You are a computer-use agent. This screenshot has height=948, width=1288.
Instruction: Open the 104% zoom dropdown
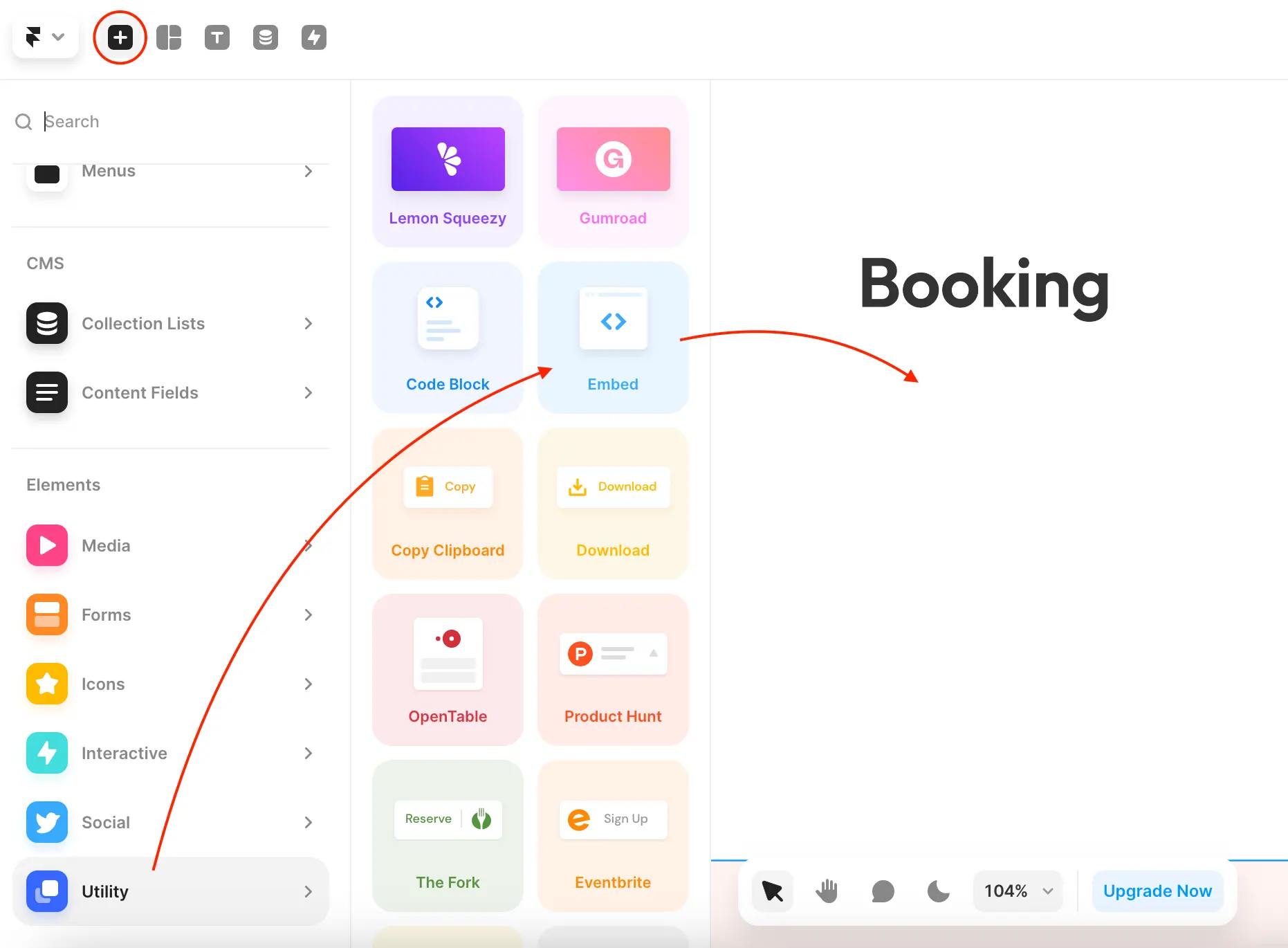click(1018, 891)
